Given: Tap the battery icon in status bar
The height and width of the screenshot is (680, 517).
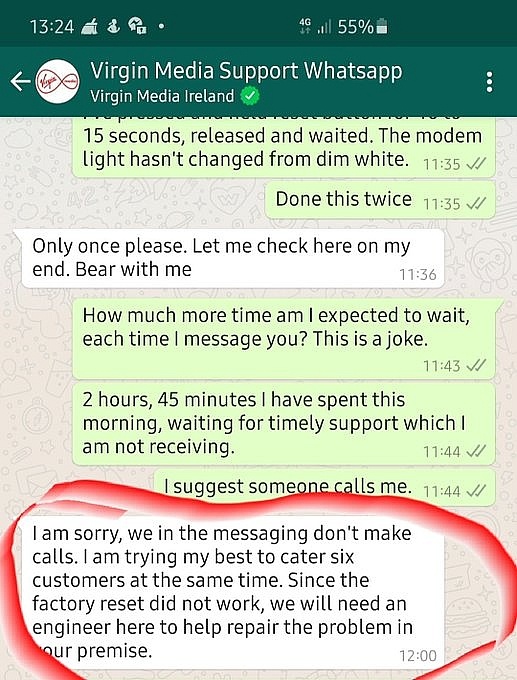Looking at the screenshot, I should click(x=382, y=27).
